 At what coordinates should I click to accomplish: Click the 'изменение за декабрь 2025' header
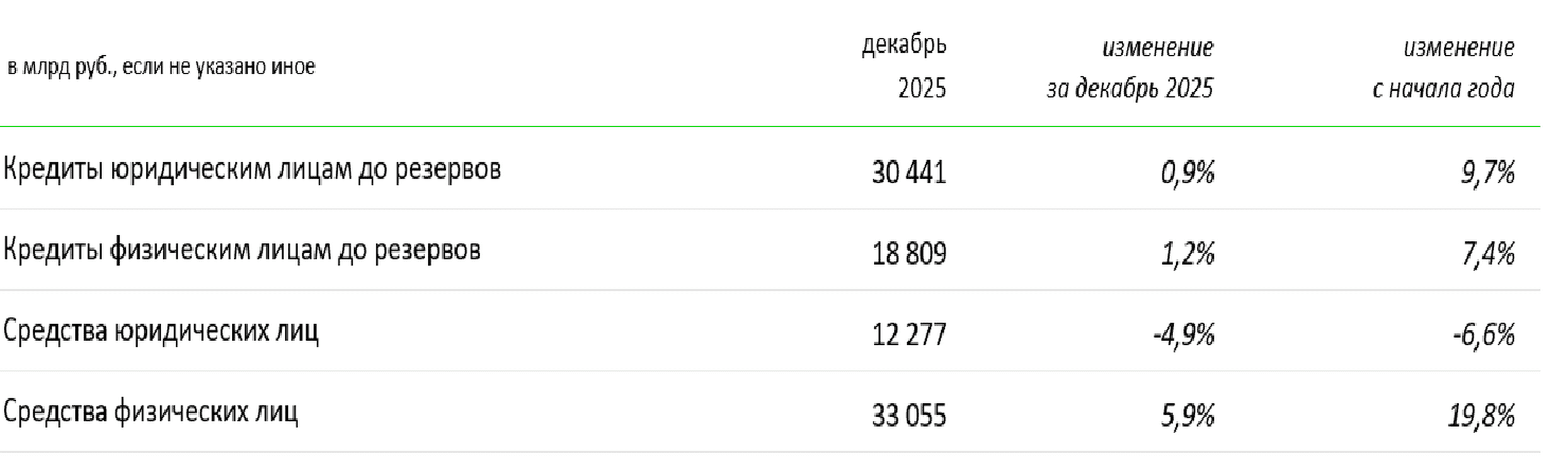click(1130, 68)
